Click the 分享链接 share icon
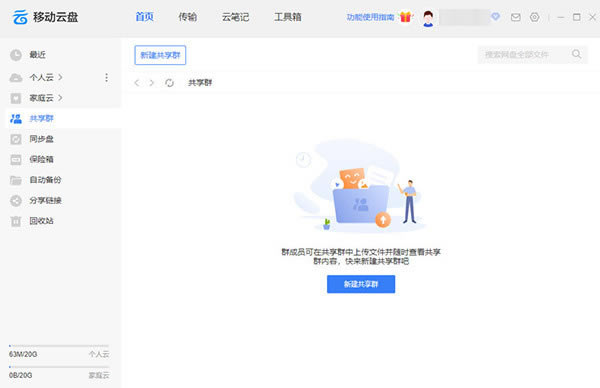This screenshot has width=600, height=388. pyautogui.click(x=16, y=201)
